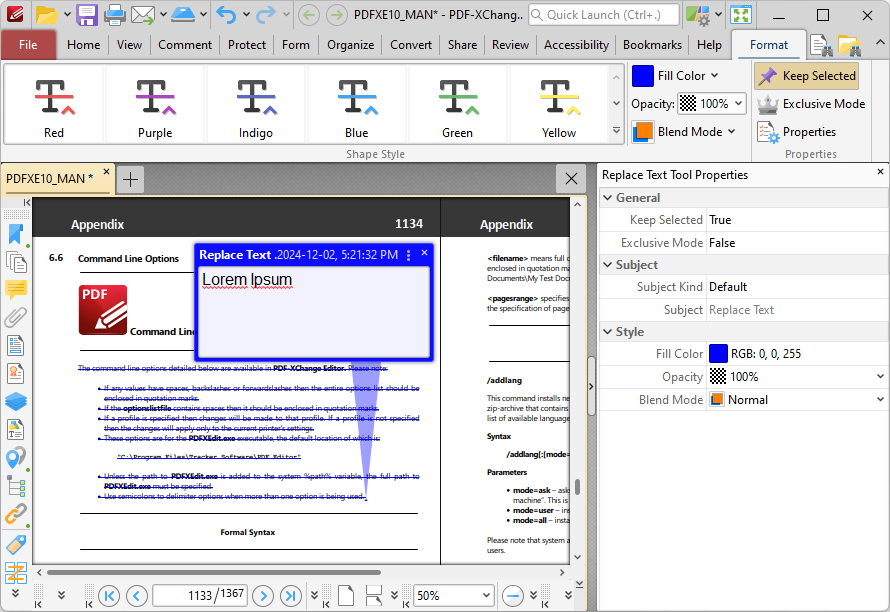
Task: Open the Blend Mode dropdown in ribbon
Action: click(731, 132)
